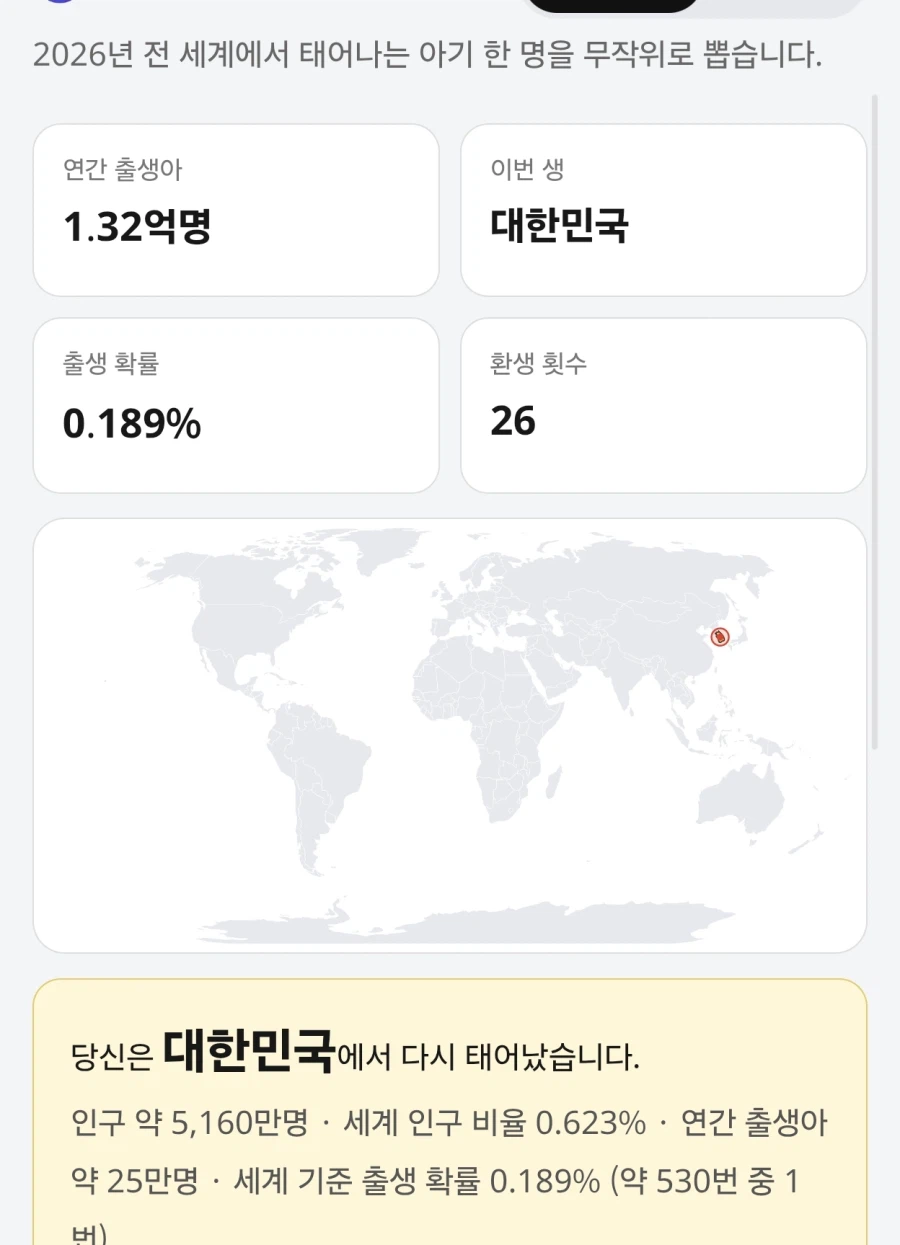Click the 2026년 description text line
This screenshot has height=1245, width=900.
[x=428, y=55]
